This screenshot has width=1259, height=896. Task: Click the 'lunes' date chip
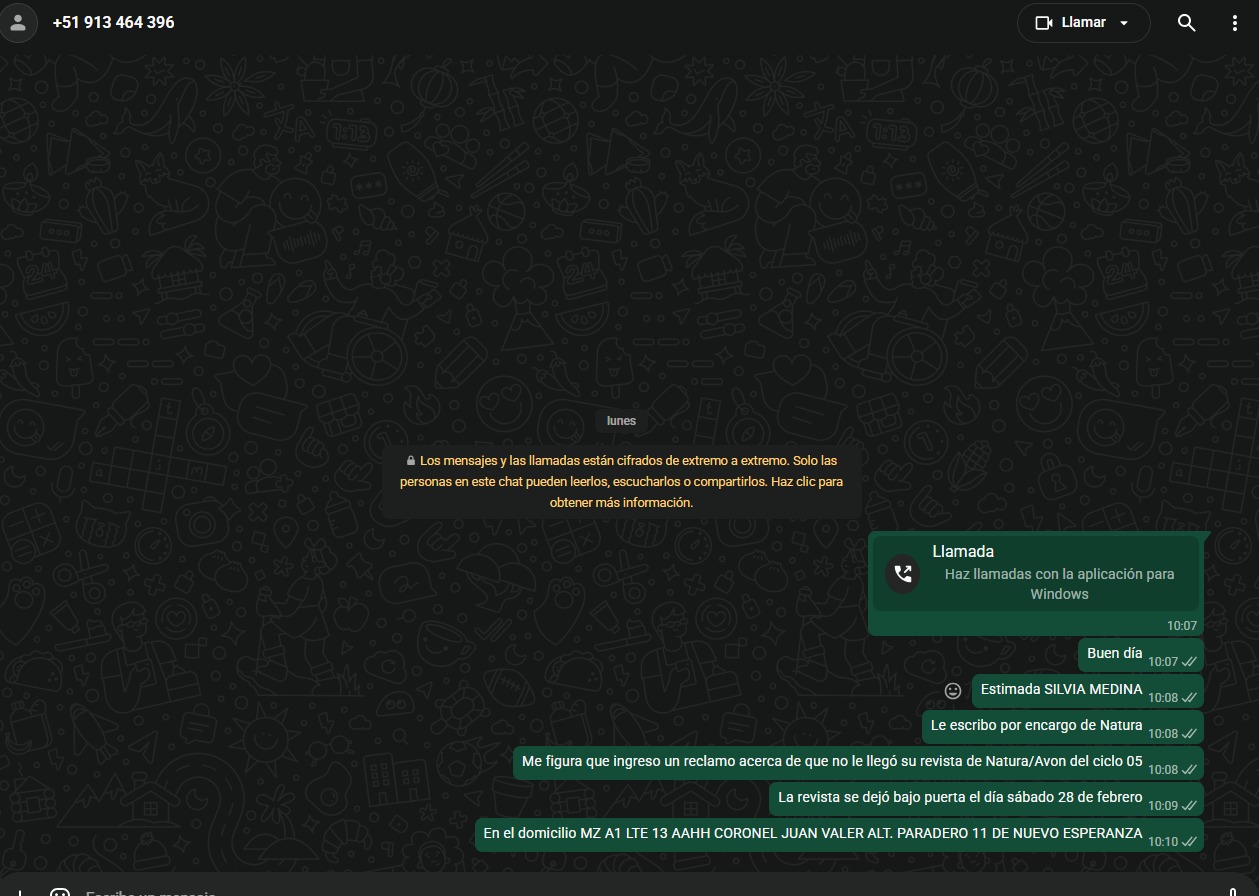(x=621, y=421)
